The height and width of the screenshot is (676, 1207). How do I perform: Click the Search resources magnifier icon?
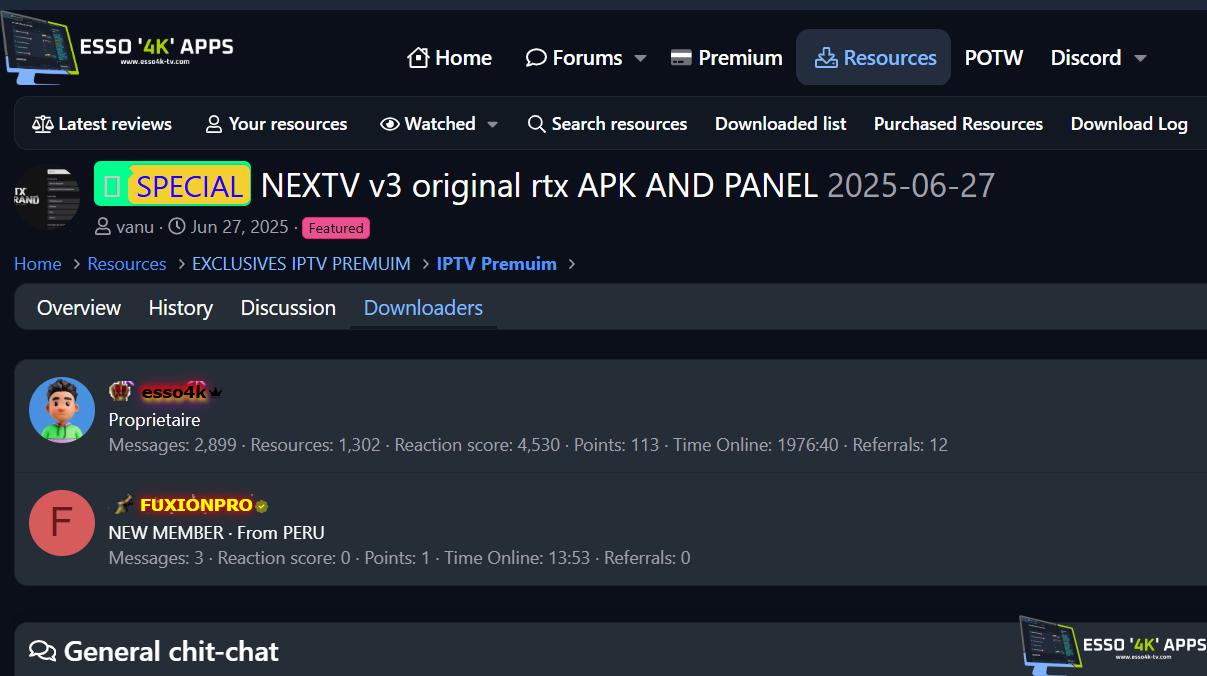click(537, 124)
